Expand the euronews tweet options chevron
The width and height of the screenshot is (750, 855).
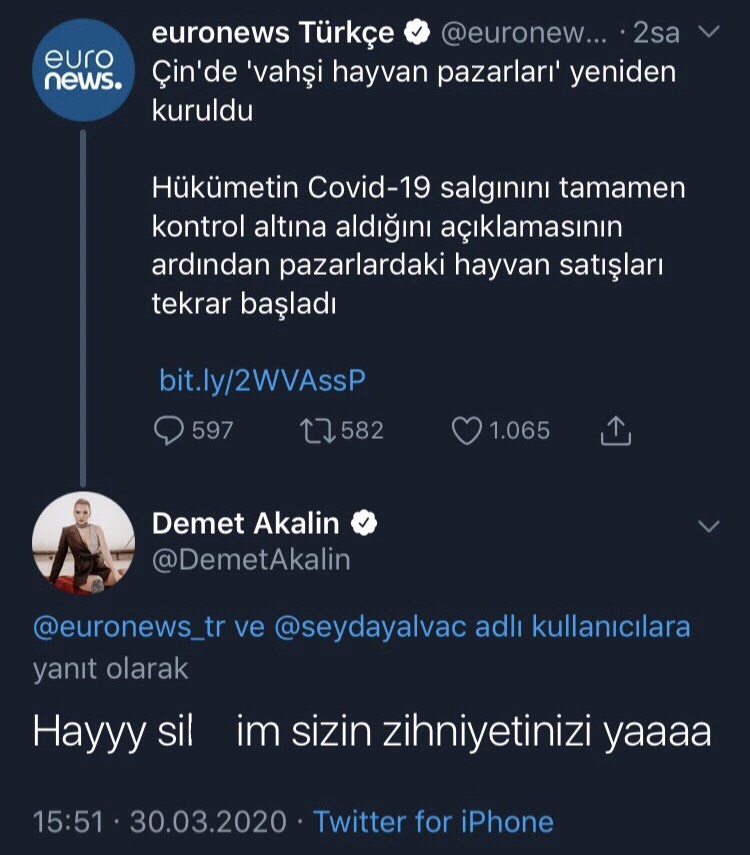pyautogui.click(x=707, y=33)
